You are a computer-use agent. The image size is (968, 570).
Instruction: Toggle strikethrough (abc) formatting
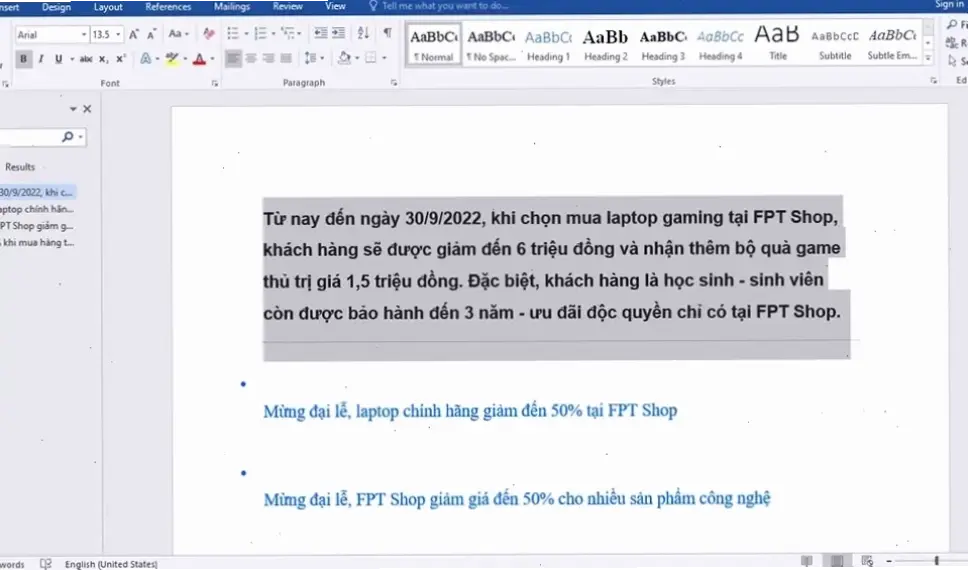click(86, 59)
